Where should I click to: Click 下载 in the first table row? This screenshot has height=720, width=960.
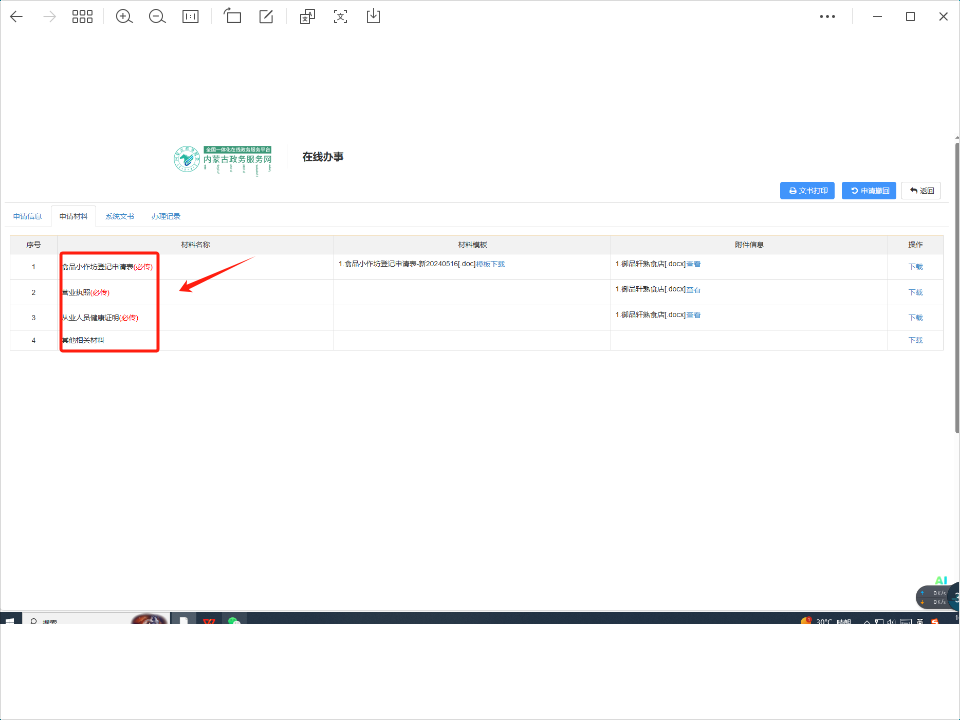(x=915, y=267)
